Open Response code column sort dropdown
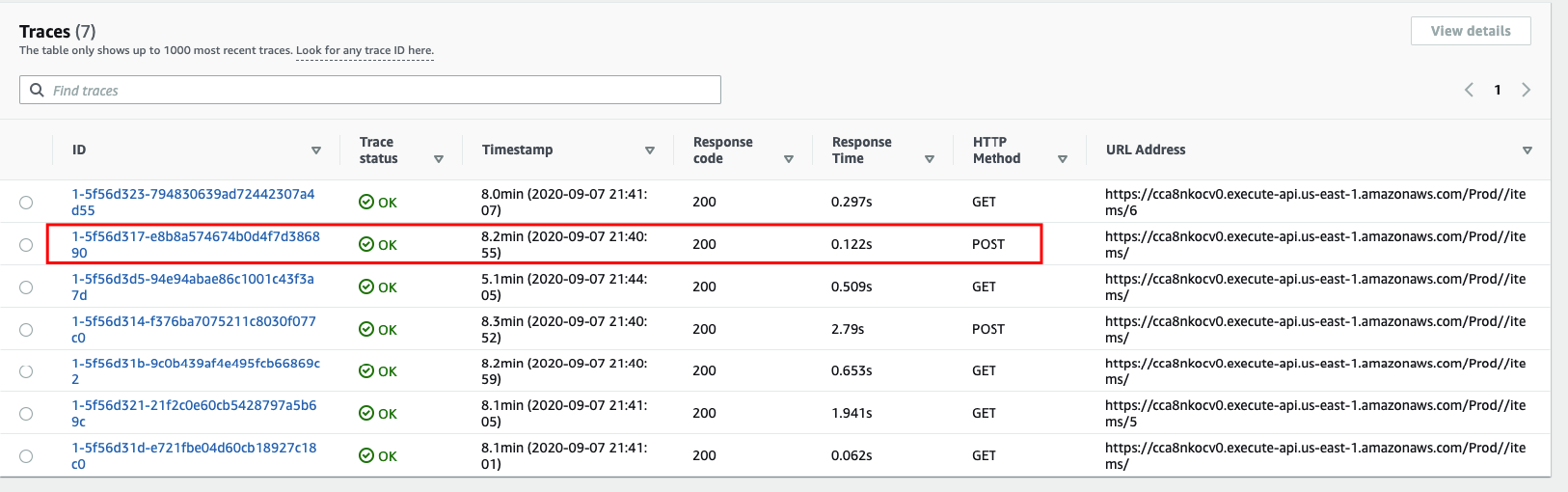 pyautogui.click(x=789, y=159)
